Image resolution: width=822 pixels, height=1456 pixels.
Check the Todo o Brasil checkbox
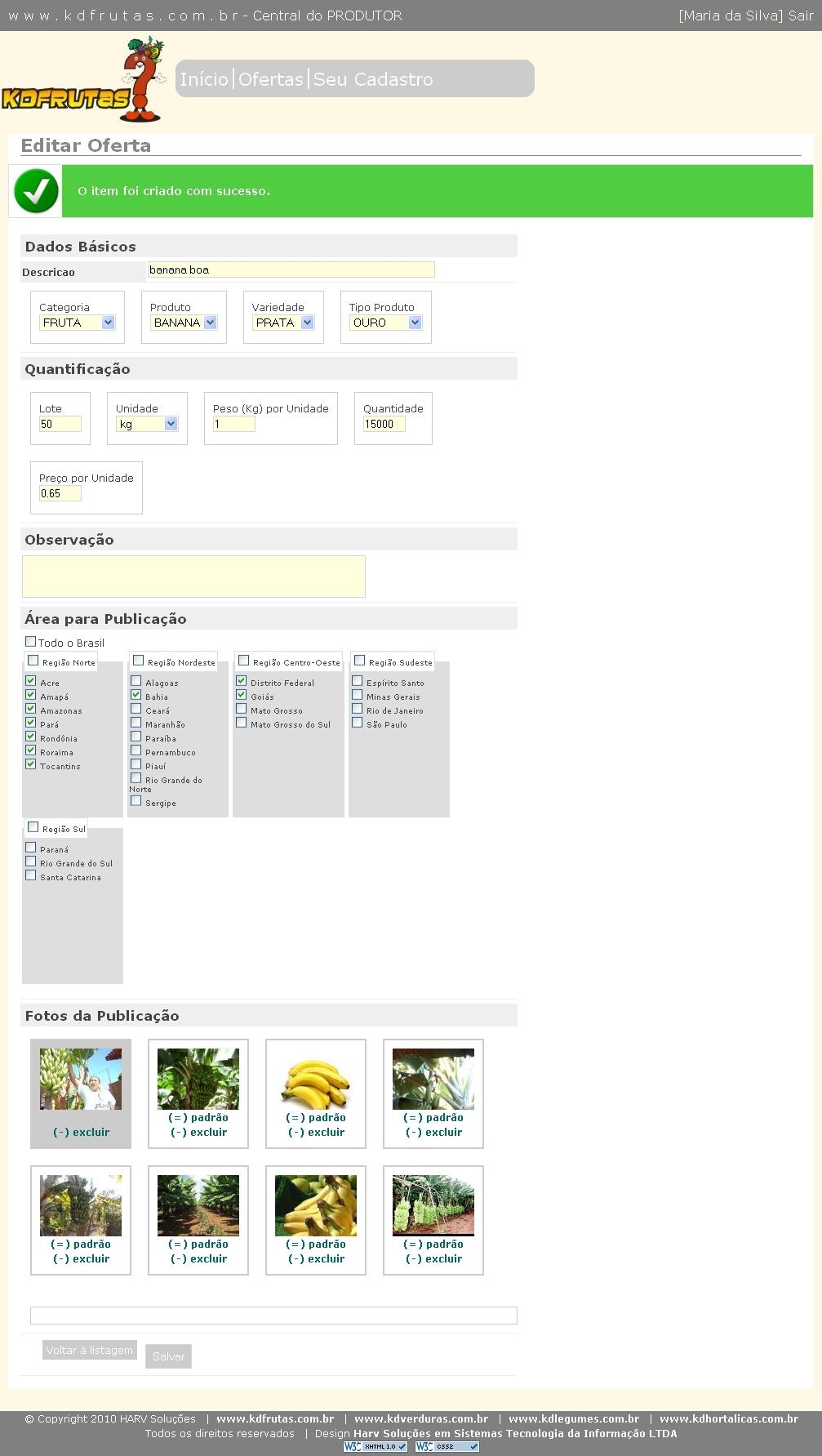31,642
